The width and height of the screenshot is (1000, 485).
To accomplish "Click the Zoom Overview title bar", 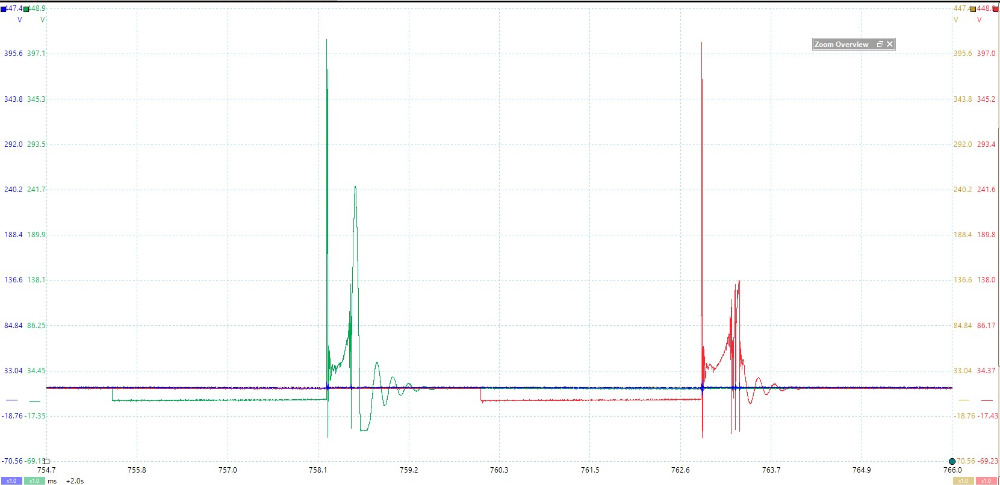I will pos(840,44).
